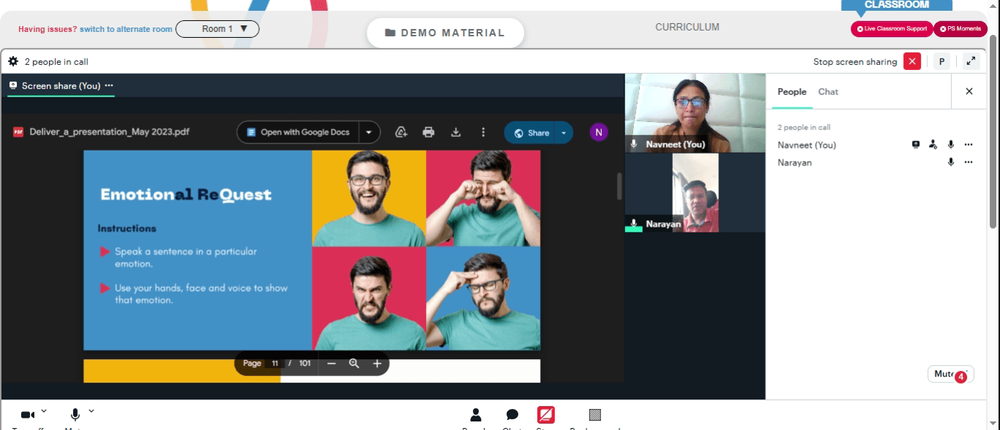
Task: Close the People side panel
Action: [x=969, y=91]
